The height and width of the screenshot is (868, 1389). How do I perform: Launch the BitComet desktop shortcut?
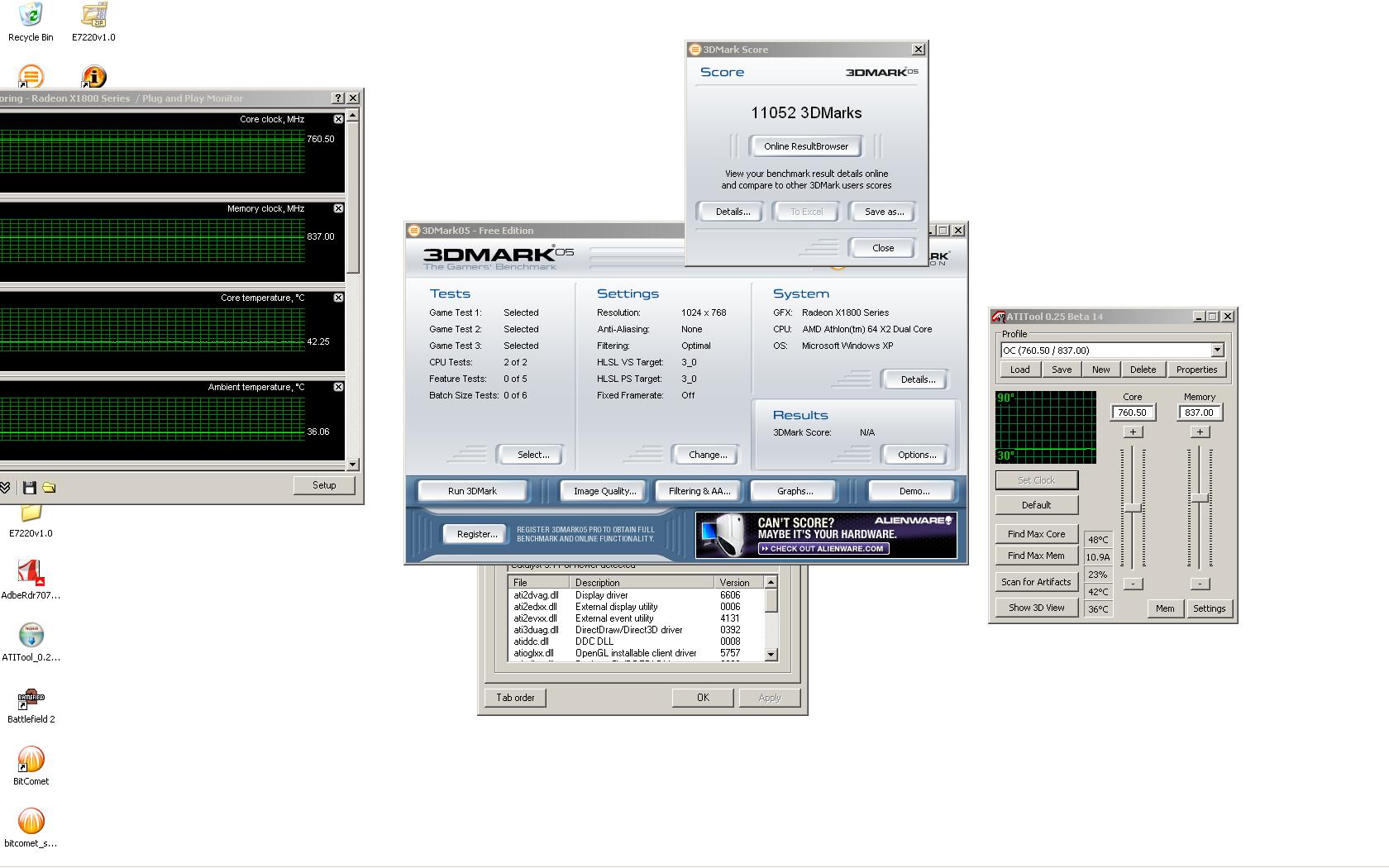[31, 759]
